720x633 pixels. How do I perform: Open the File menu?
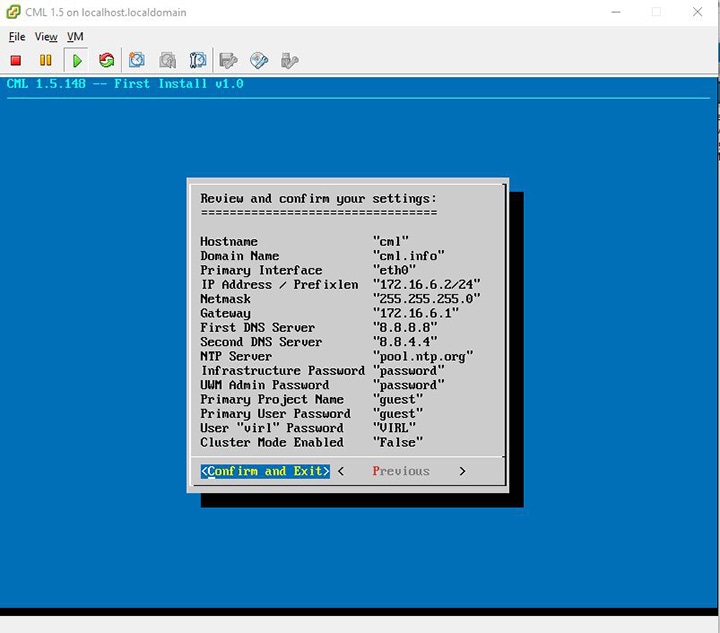[x=17, y=37]
